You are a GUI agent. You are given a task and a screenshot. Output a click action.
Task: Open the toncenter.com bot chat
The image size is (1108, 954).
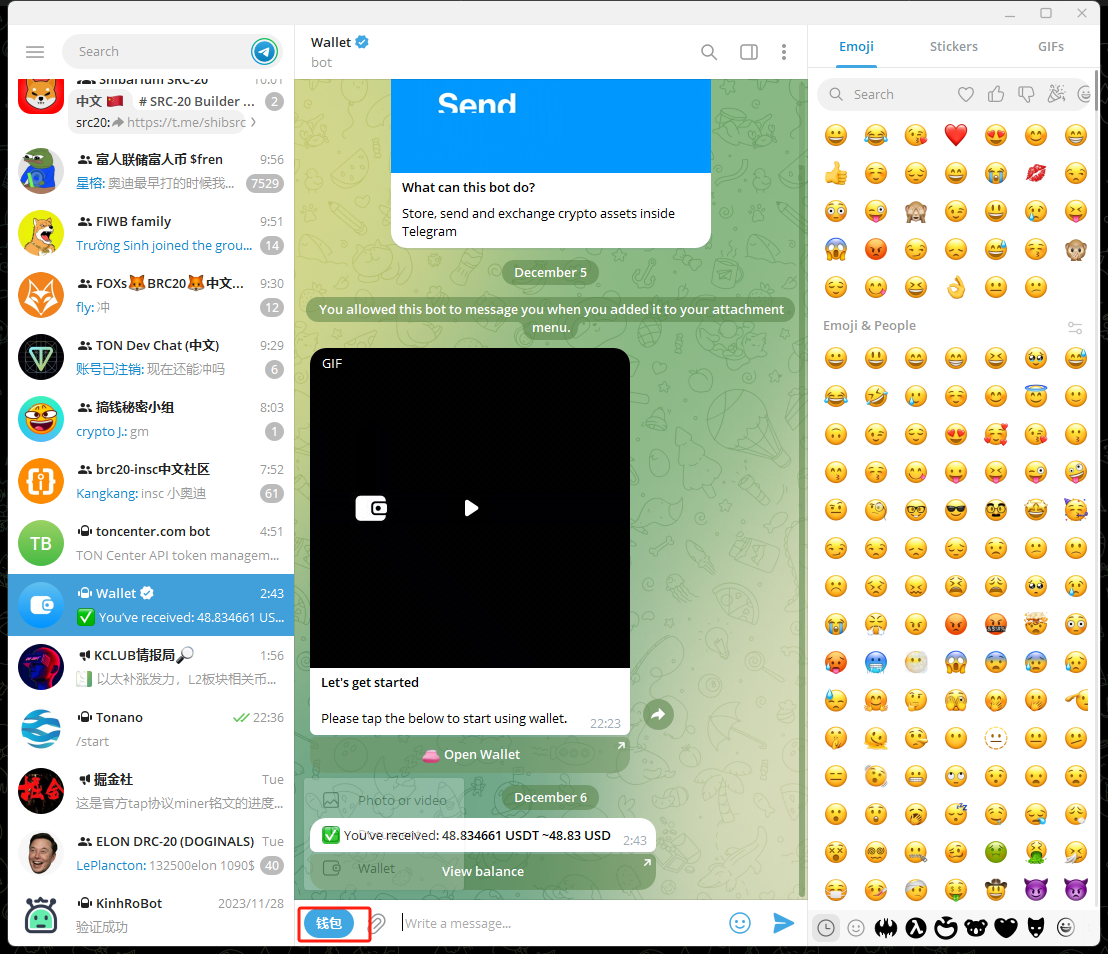coord(151,543)
